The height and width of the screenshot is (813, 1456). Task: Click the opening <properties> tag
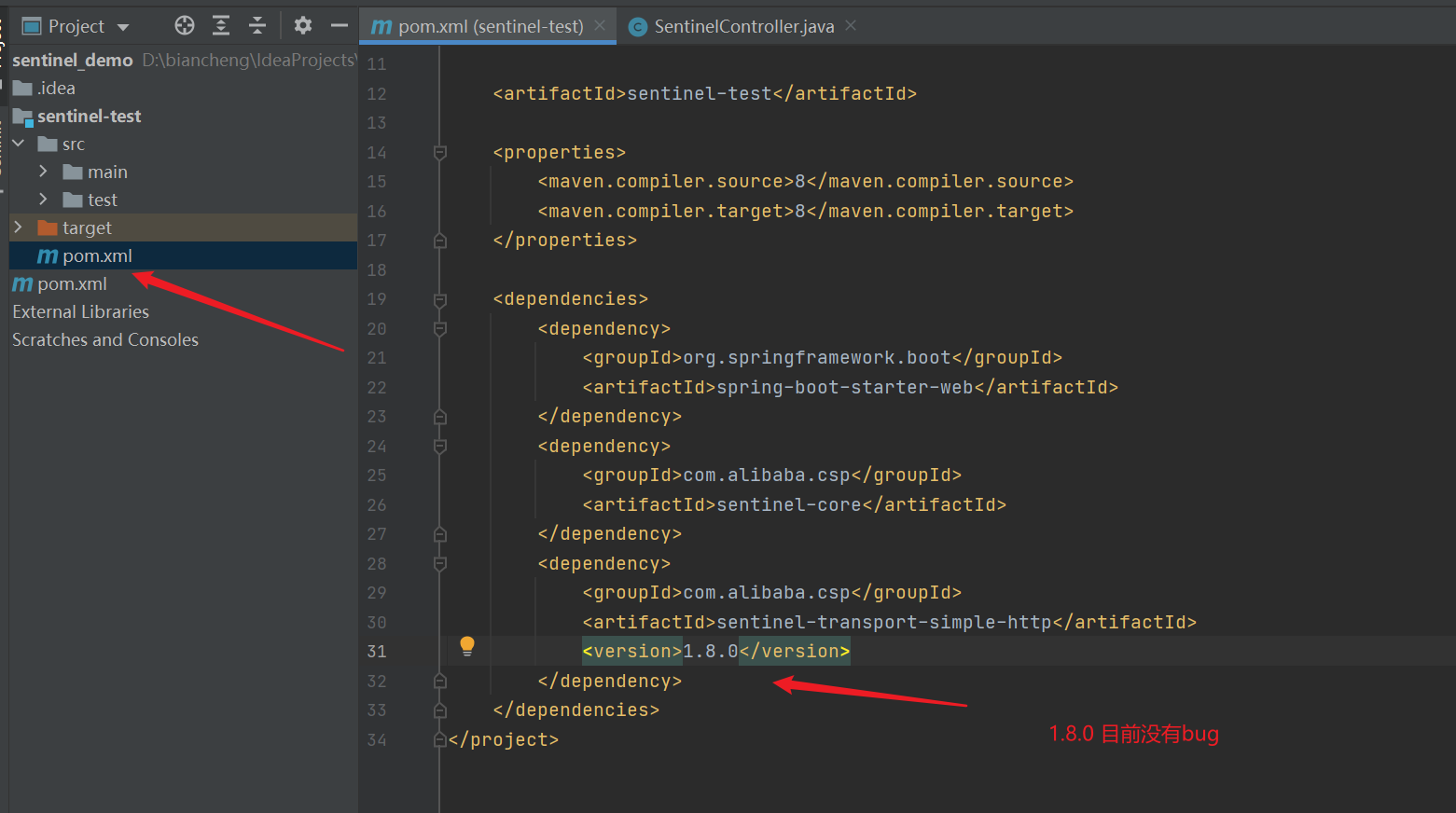[560, 152]
